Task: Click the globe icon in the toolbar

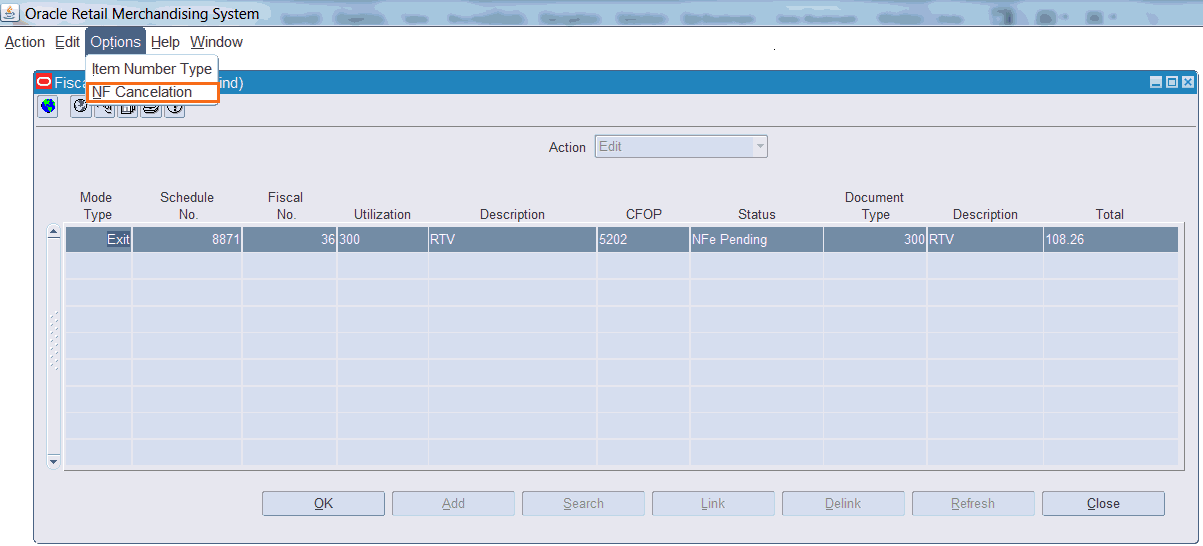Action: (48, 106)
